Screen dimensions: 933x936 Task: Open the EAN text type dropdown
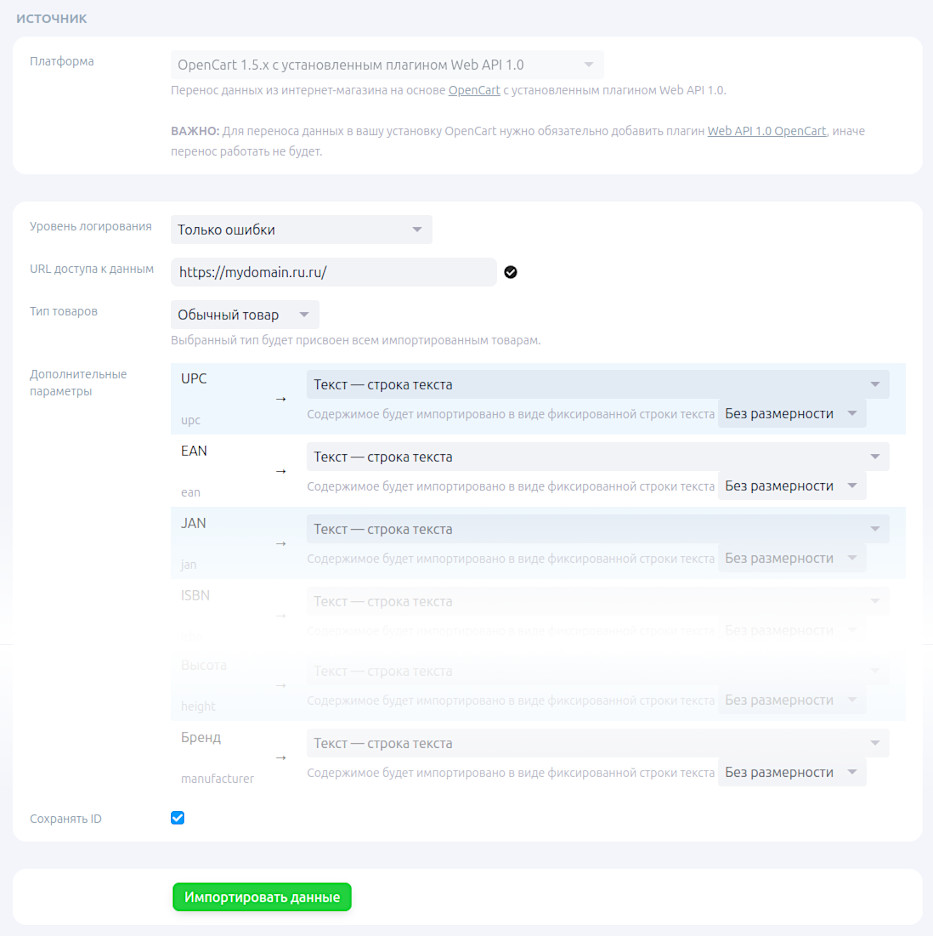pyautogui.click(x=597, y=457)
